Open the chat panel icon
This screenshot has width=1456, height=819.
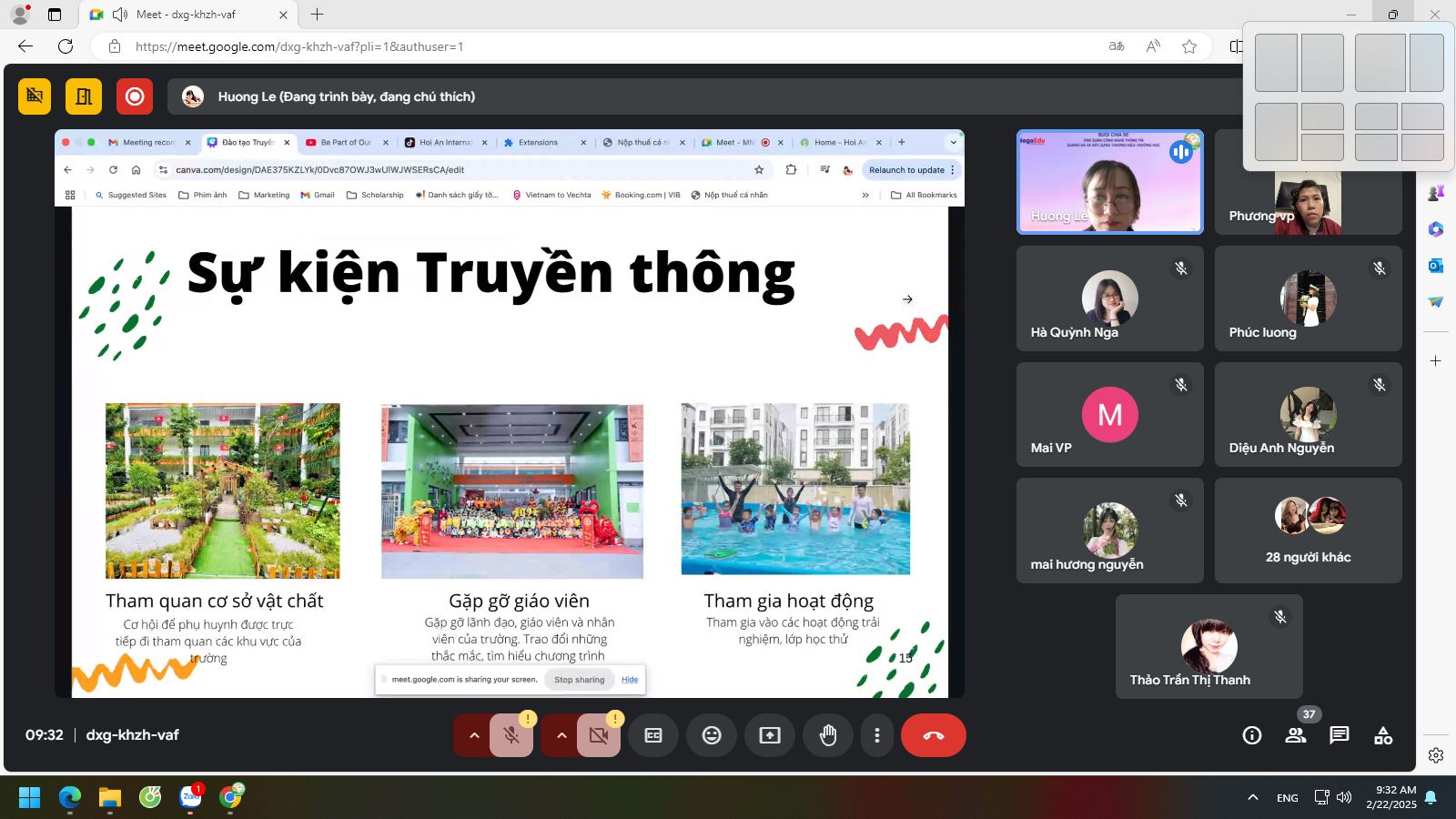(x=1339, y=735)
